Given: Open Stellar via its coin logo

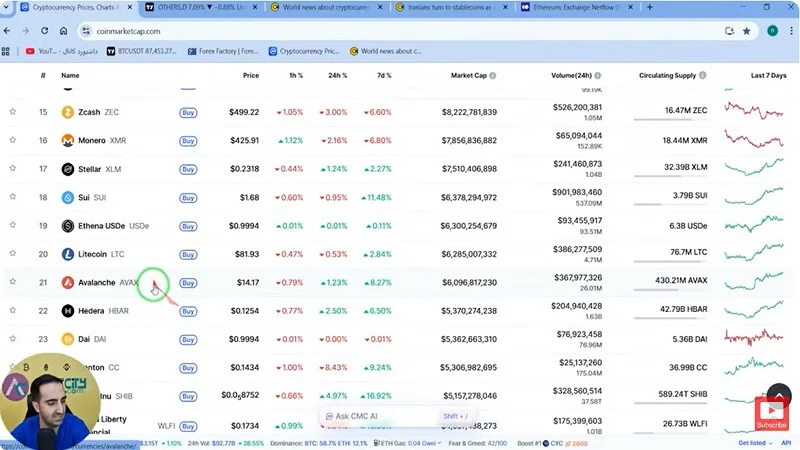Looking at the screenshot, I should 68,169.
